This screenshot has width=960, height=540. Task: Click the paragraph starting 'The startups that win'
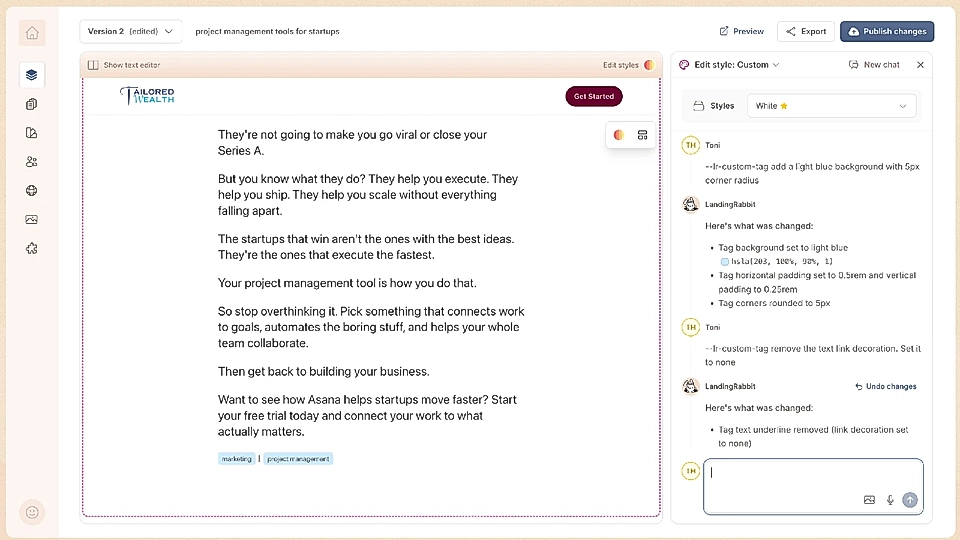366,247
